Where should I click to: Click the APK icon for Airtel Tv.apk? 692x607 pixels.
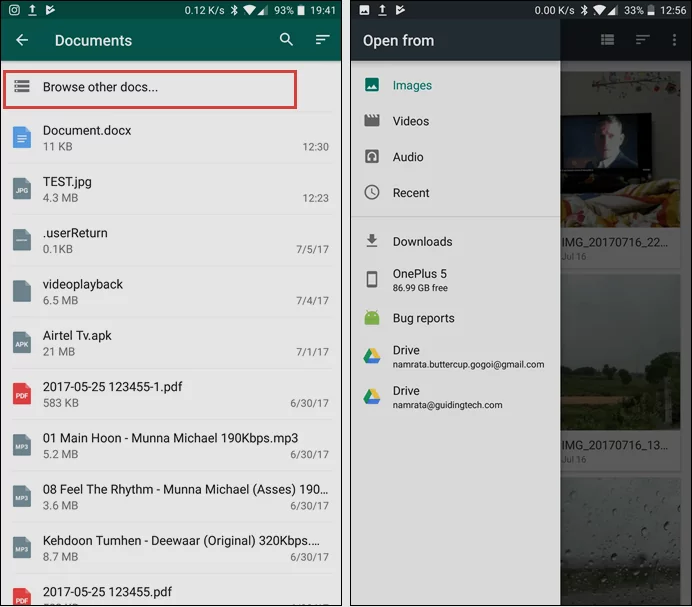(x=22, y=343)
